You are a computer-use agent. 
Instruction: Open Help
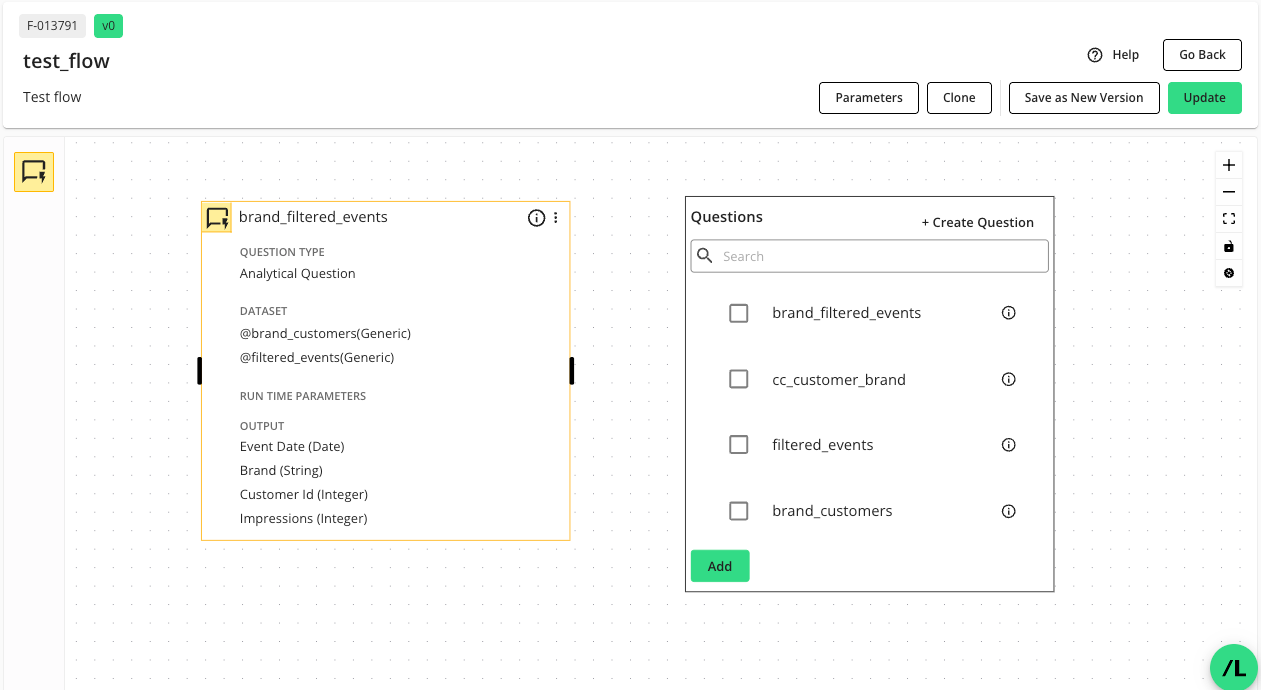click(x=1113, y=55)
